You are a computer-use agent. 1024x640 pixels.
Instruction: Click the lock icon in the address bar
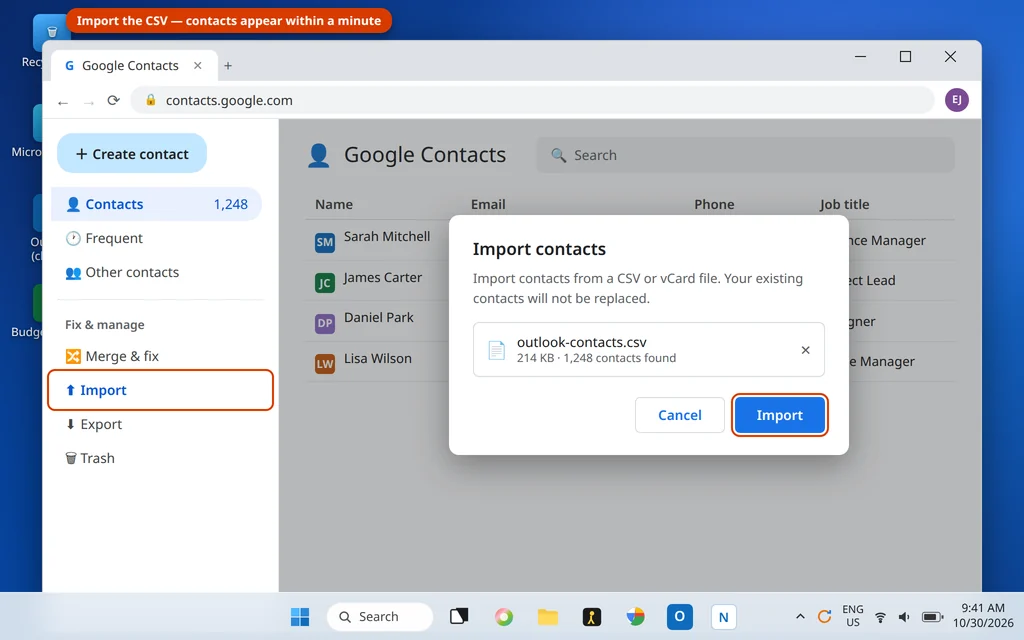tap(151, 99)
